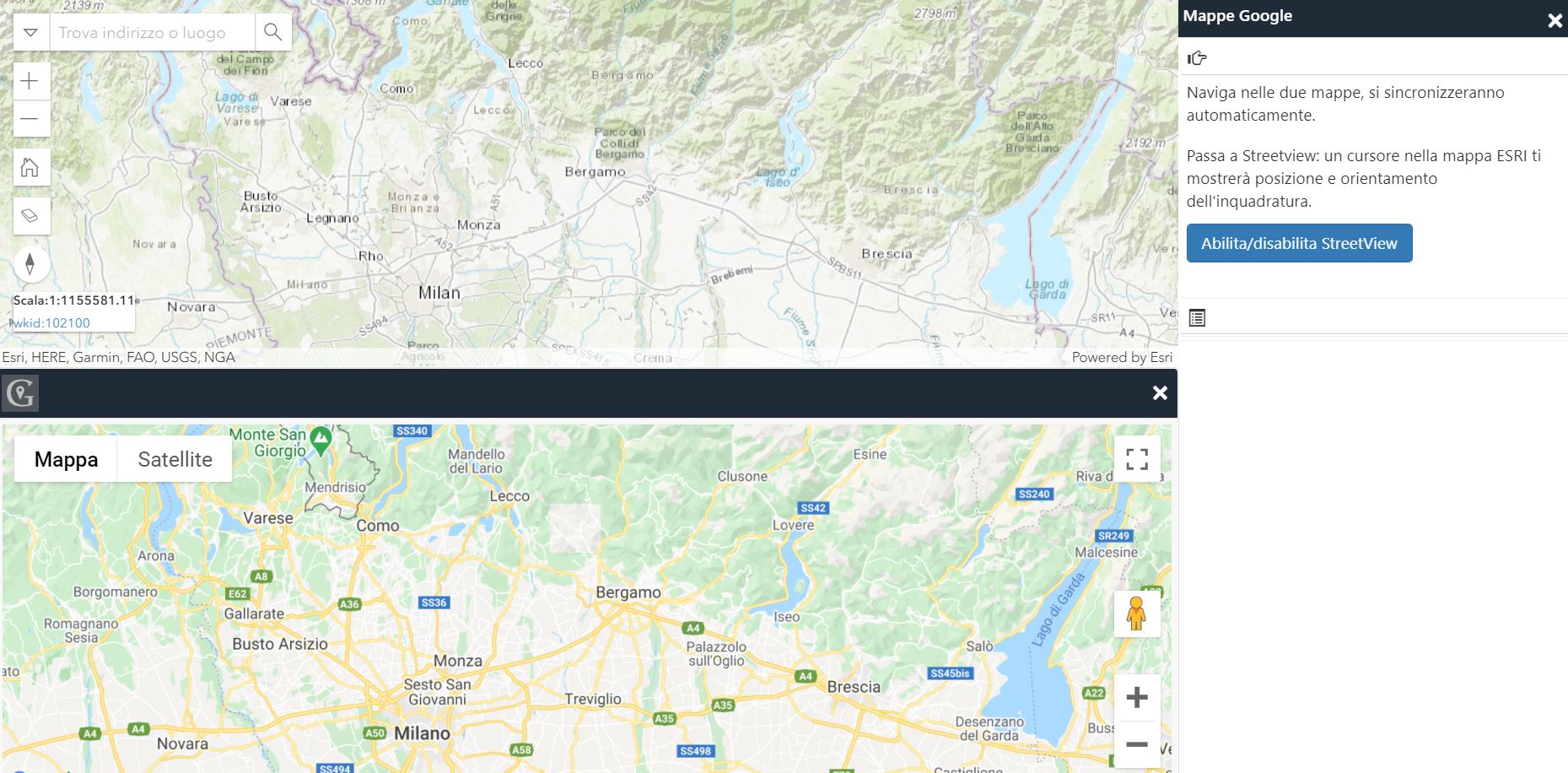Click the Street View pegman icon
This screenshot has width=1568, height=773.
coord(1136,614)
